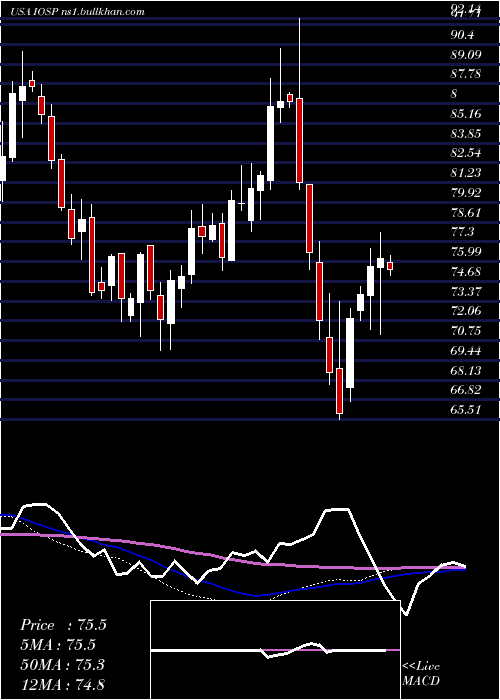Click the <<Live MACD label
The width and height of the screenshot is (500, 700).
[x=421, y=674]
